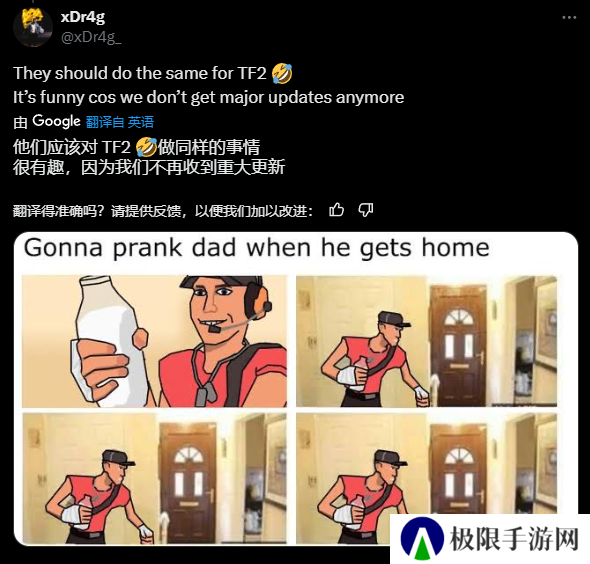This screenshot has height=564, width=590.
Task: Click the Chinese translated tweet text
Action: (149, 157)
